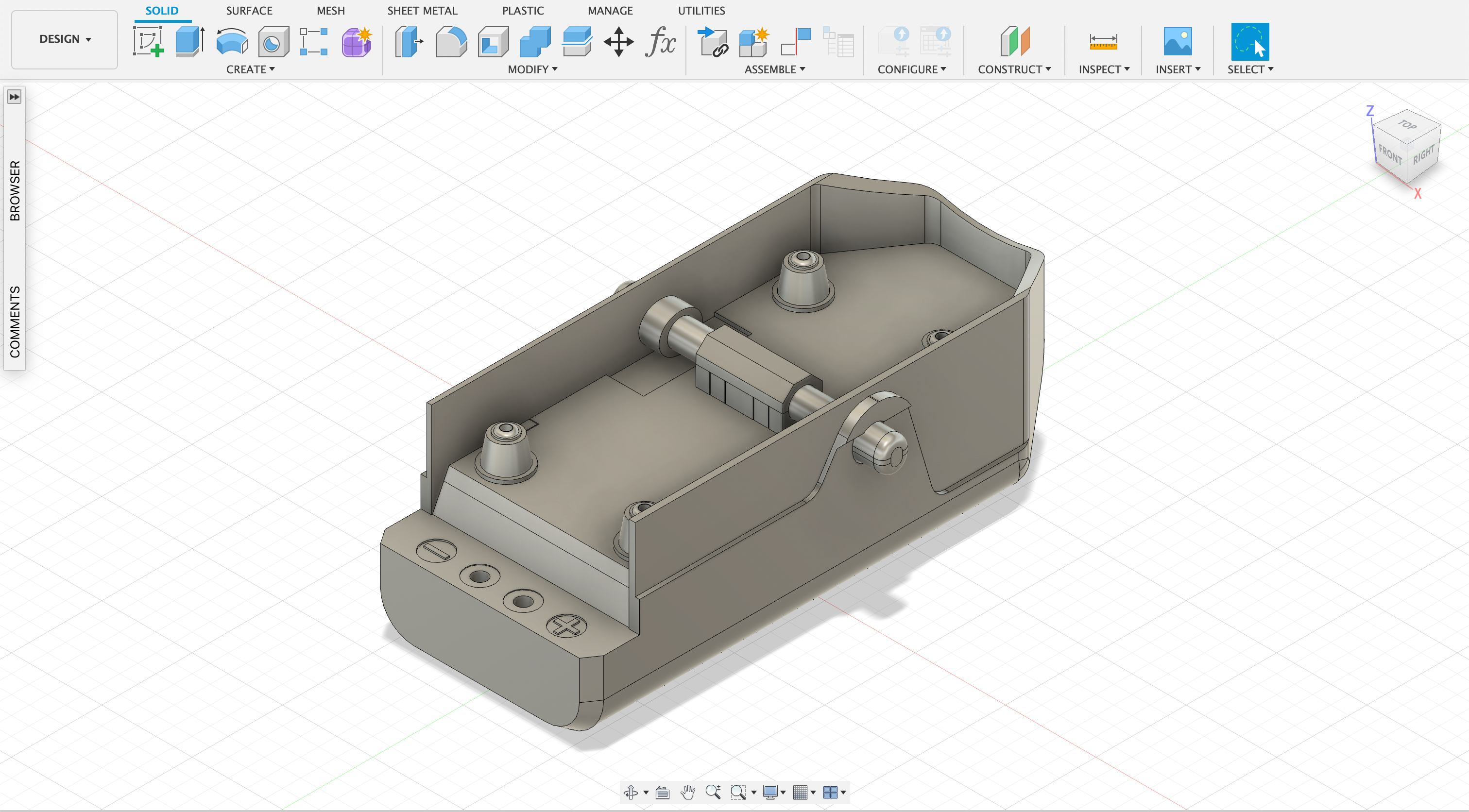Select the Fillet tool
This screenshot has height=812, width=1469.
451,42
